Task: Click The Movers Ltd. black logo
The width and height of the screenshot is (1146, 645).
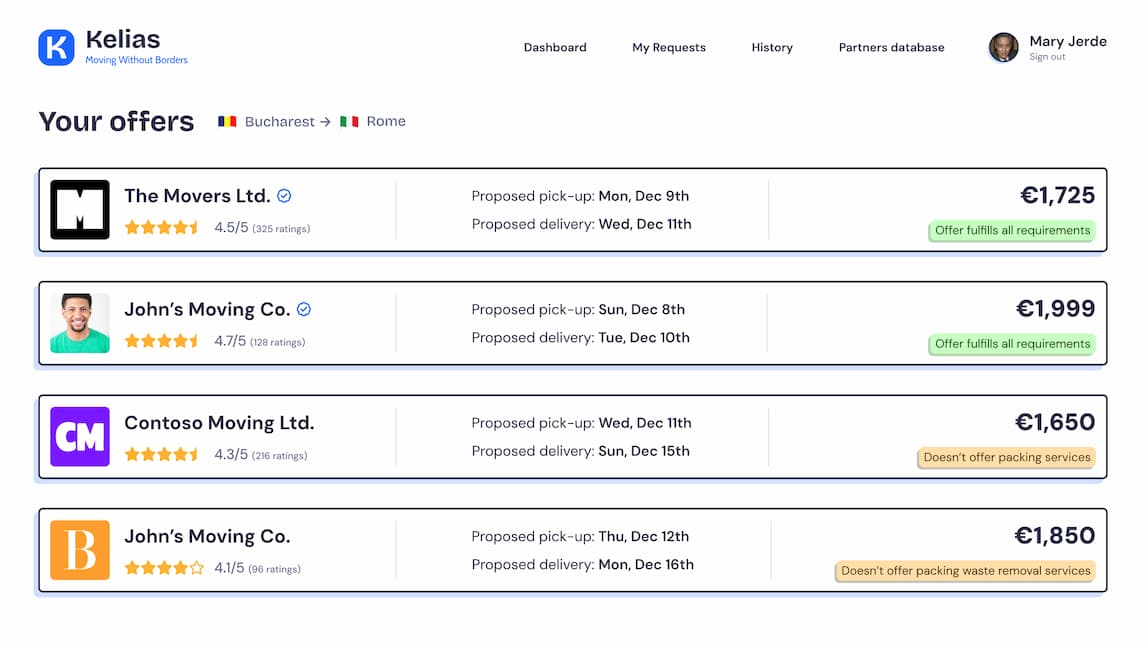Action: click(80, 210)
